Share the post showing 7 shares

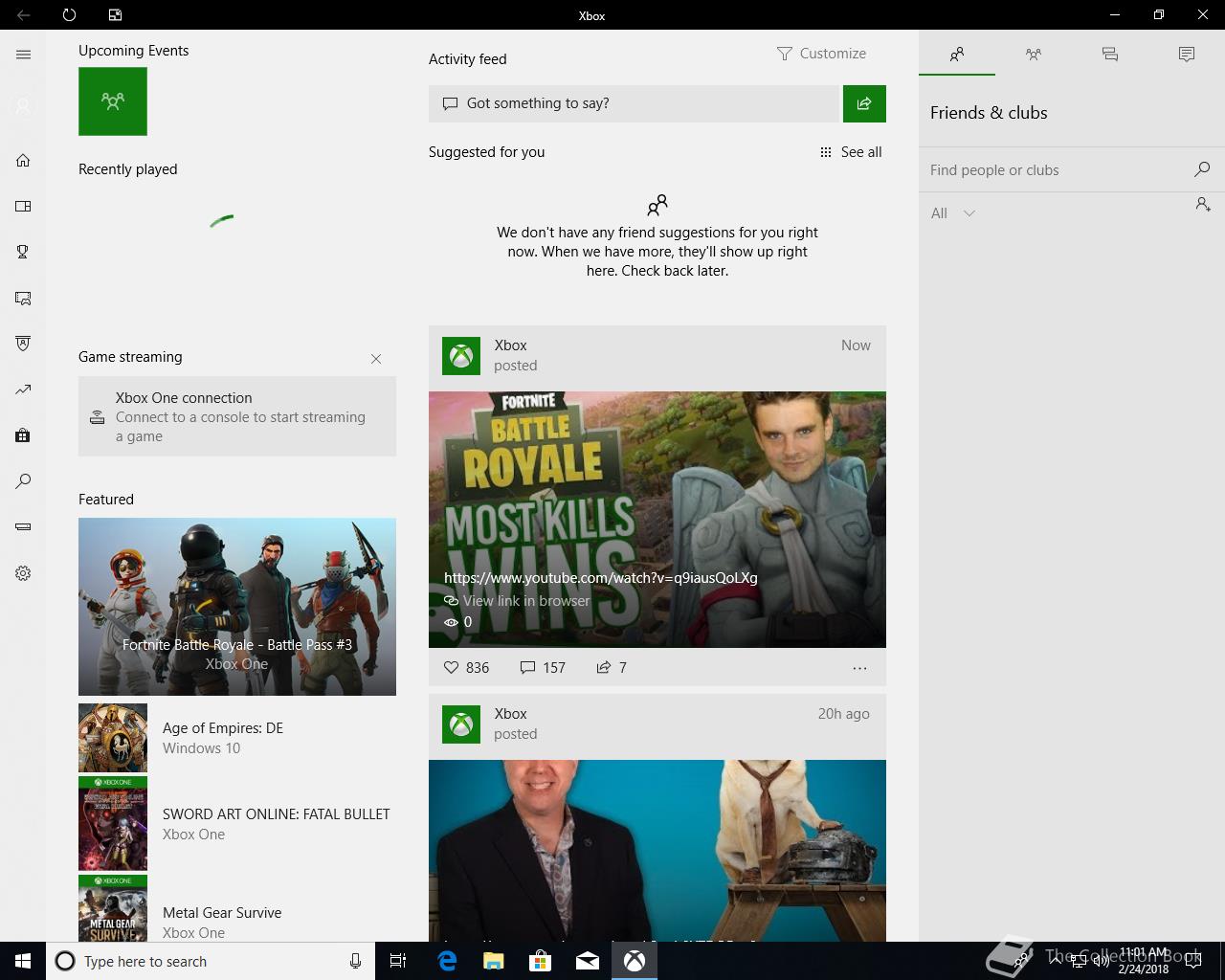(x=612, y=667)
